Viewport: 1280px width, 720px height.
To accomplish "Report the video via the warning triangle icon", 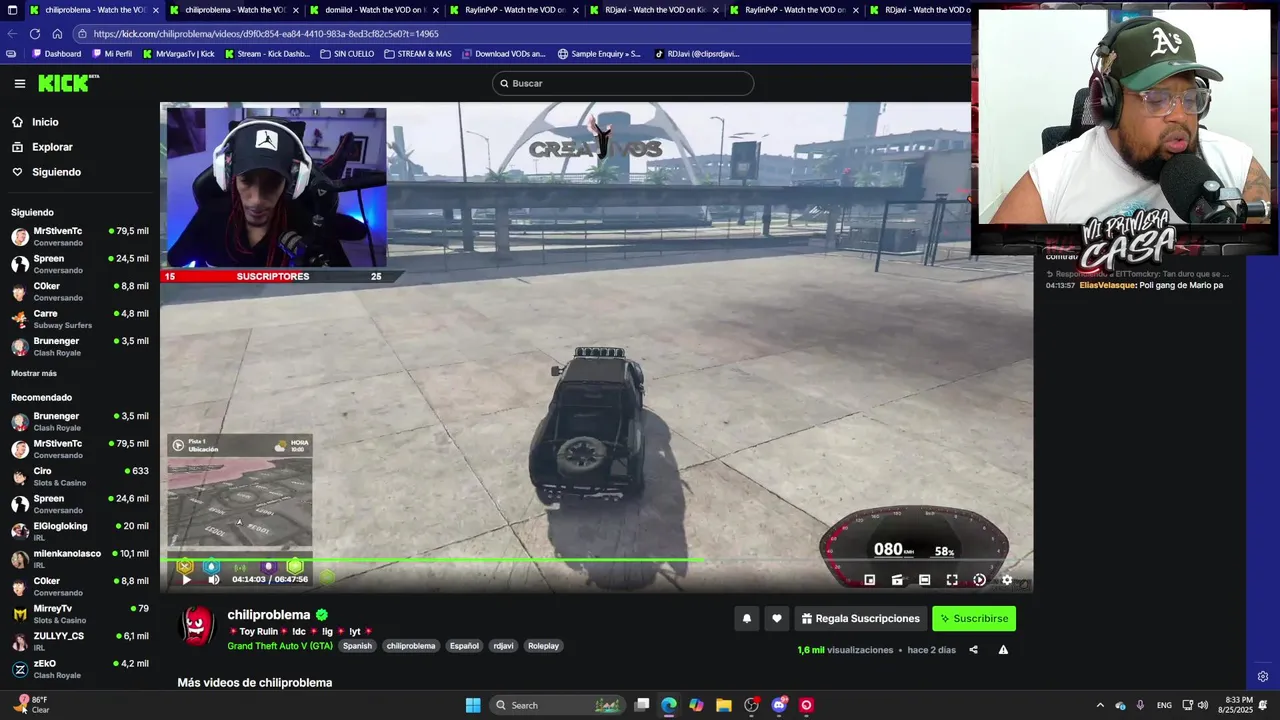I will (1003, 650).
